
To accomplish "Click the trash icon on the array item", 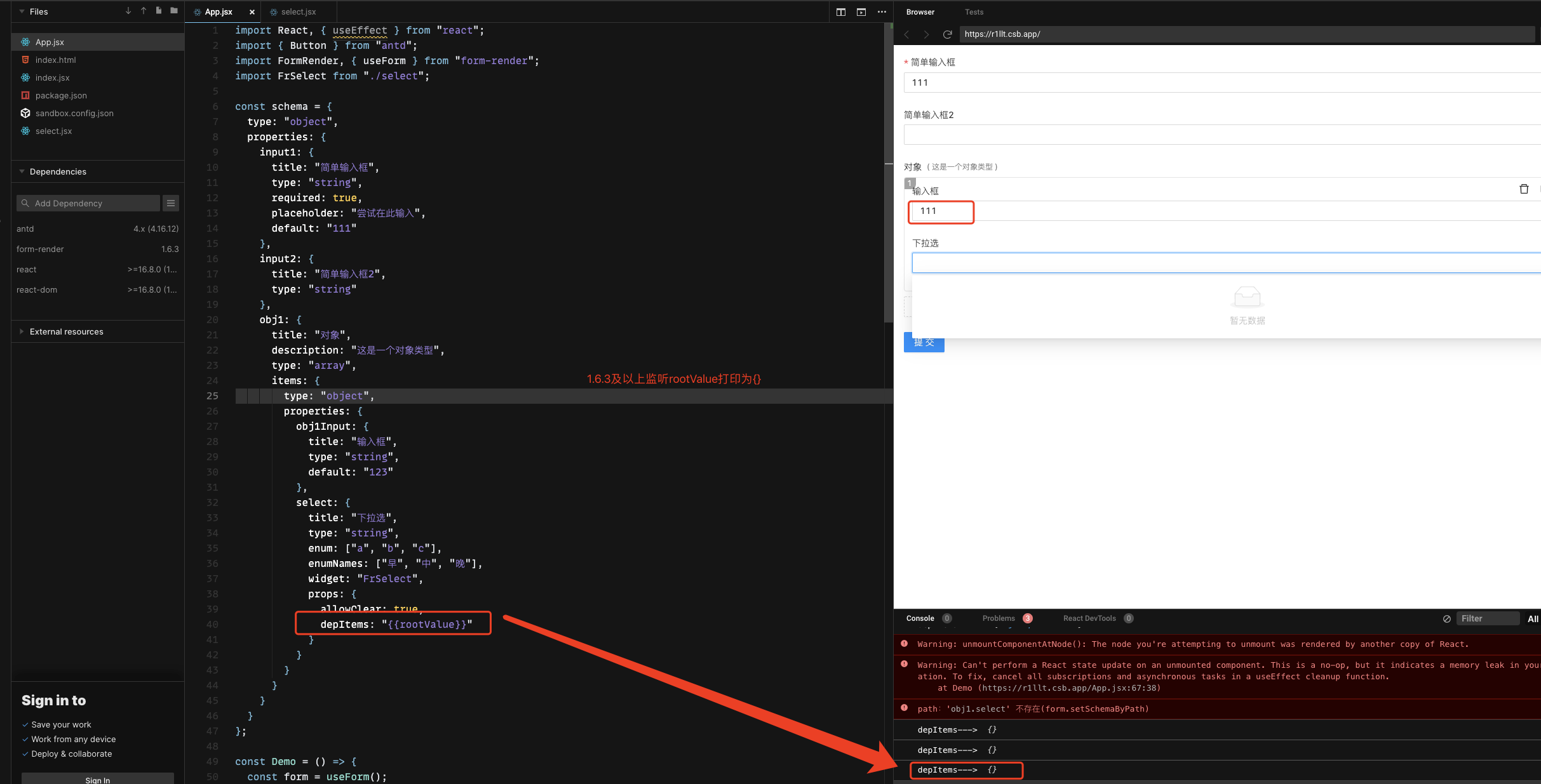I will [x=1524, y=189].
